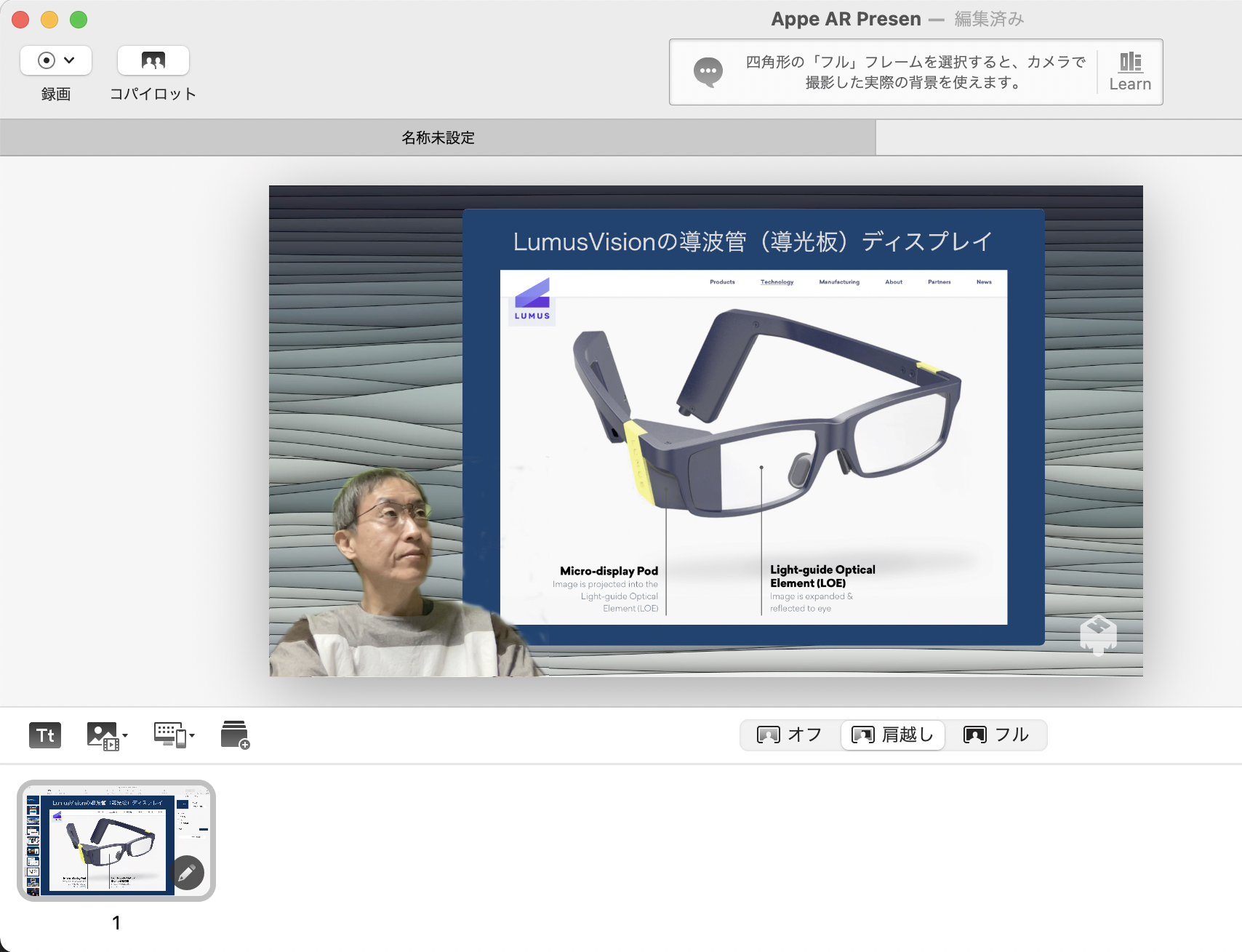This screenshot has height=952, width=1242.
Task: Add a text slide with the Tt icon
Action: coord(45,735)
